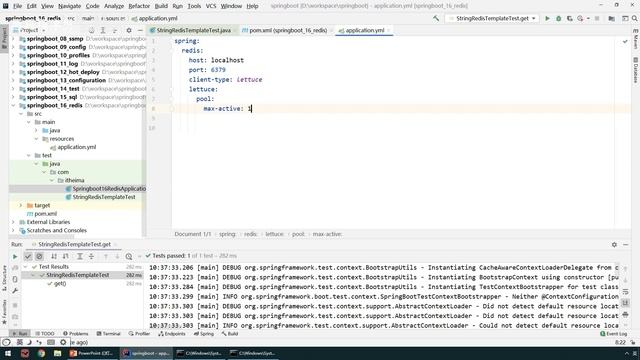640x360 pixels.
Task: Open the VCS menu
Action: [x=211, y=6]
